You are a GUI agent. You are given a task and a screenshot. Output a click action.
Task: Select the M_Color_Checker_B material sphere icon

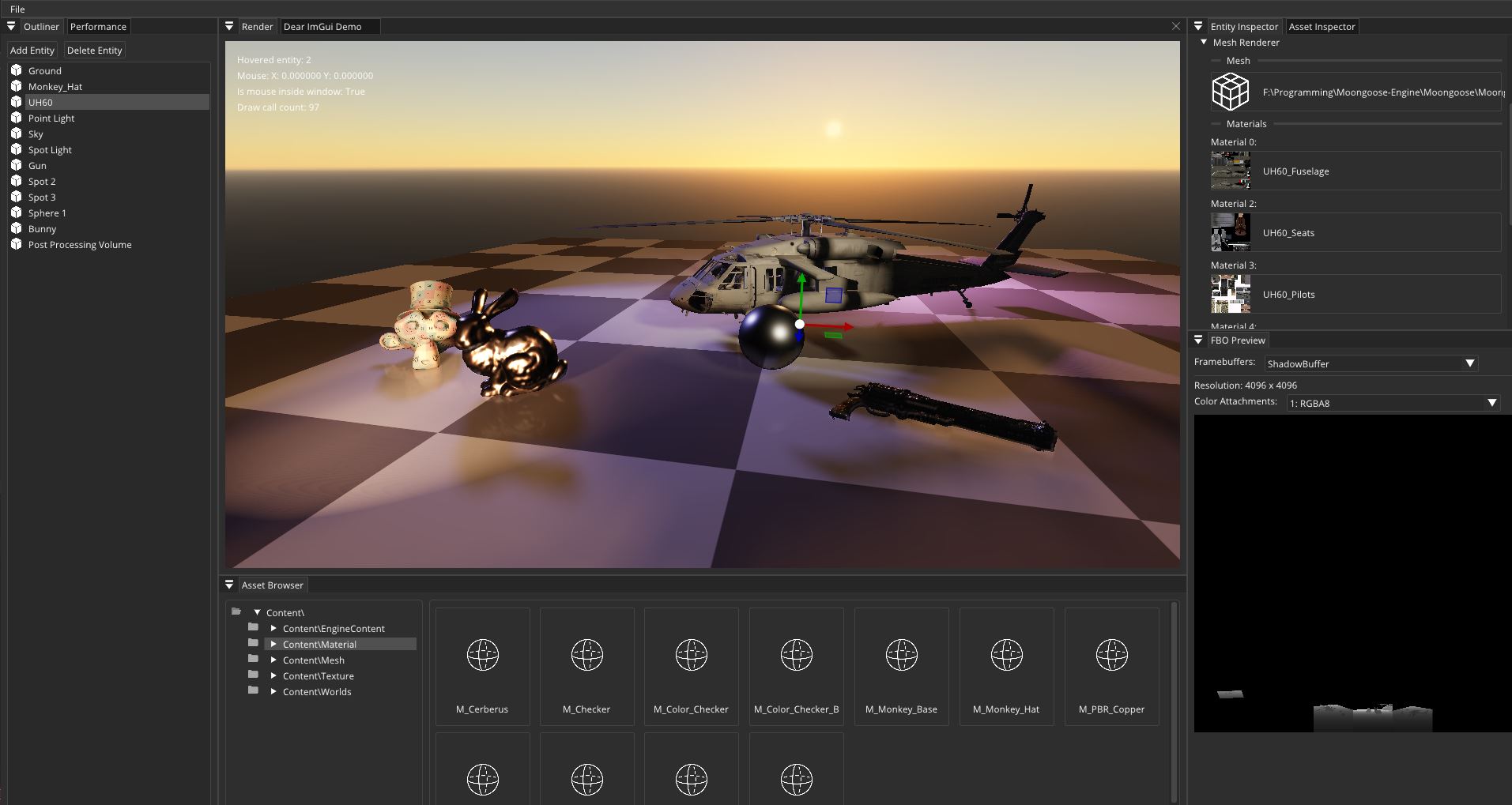click(796, 655)
